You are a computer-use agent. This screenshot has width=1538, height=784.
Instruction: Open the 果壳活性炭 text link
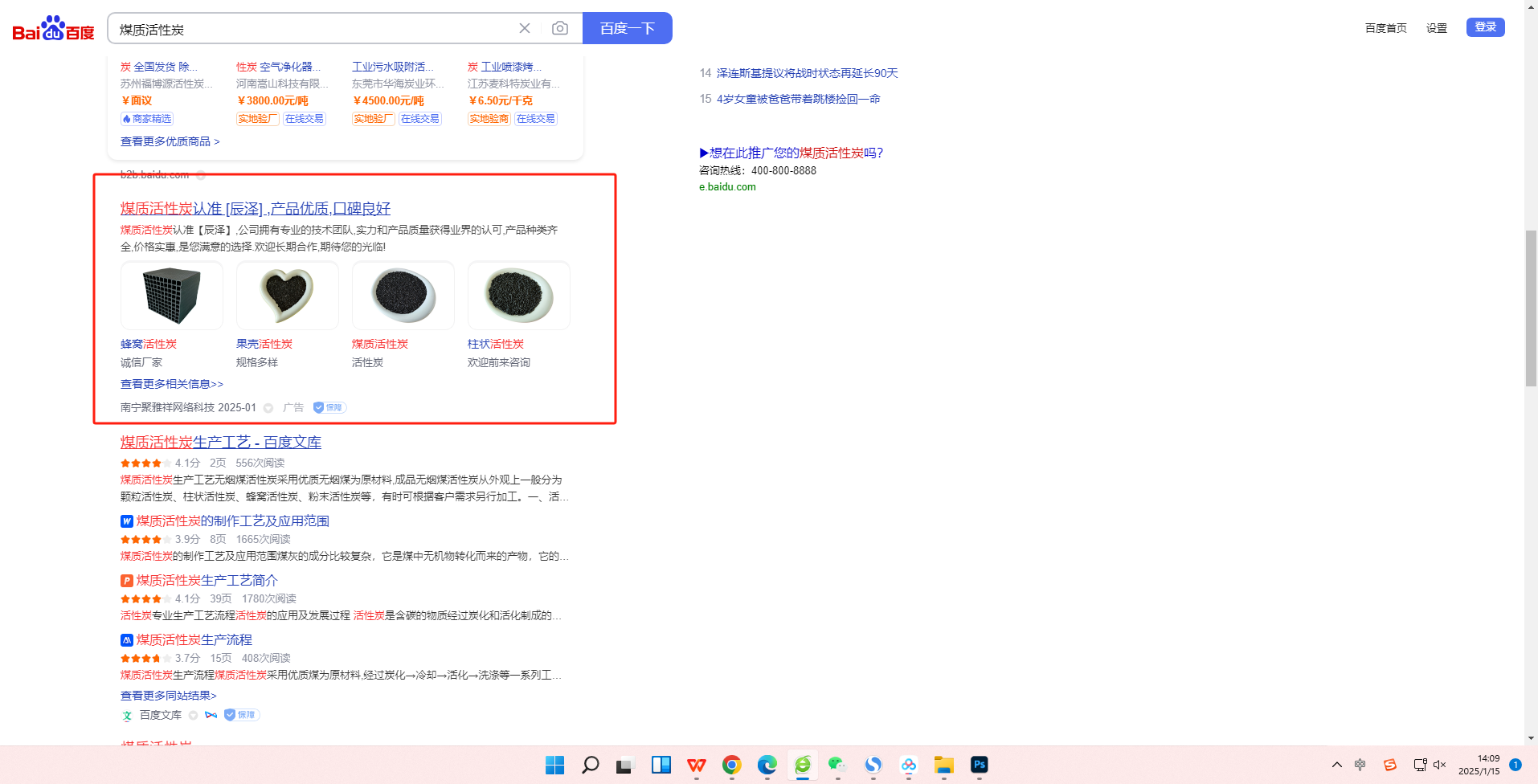point(264,344)
